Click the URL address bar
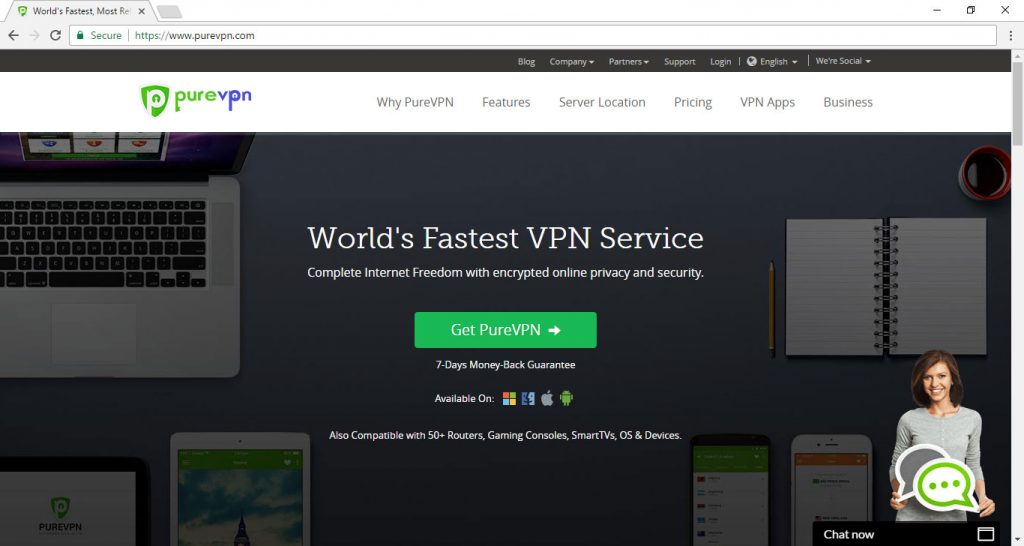 (532, 35)
